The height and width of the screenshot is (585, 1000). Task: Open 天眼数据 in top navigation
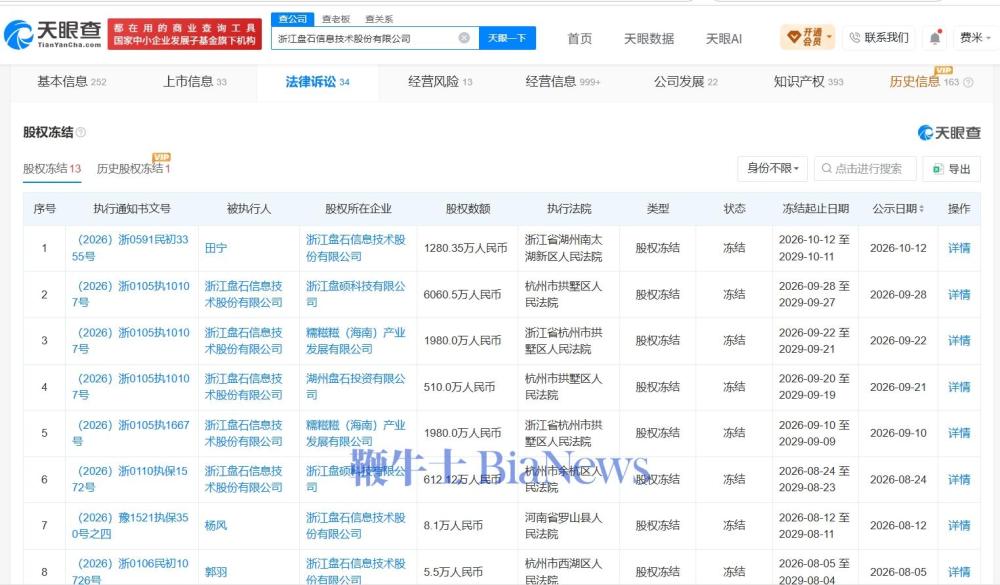[x=649, y=39]
